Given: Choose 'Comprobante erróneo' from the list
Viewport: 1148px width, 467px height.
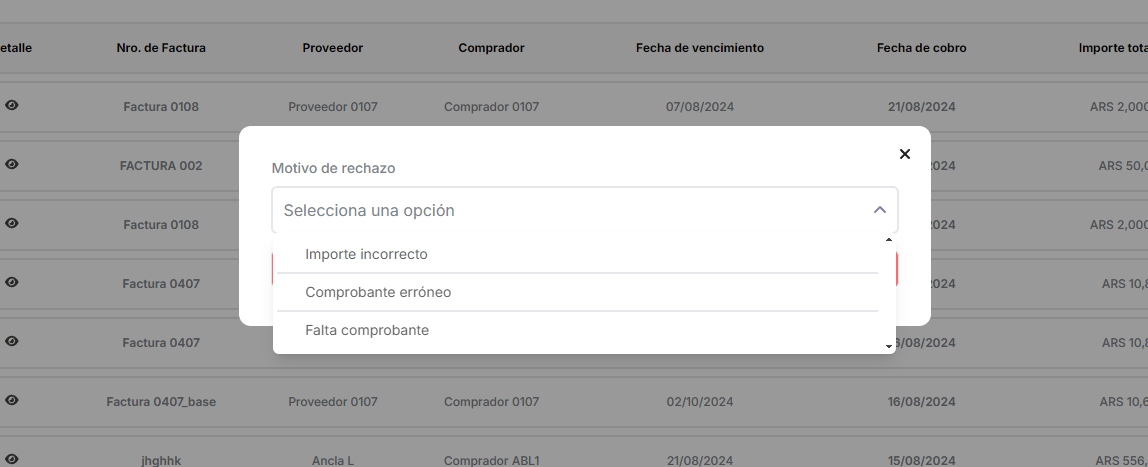Looking at the screenshot, I should [378, 293].
